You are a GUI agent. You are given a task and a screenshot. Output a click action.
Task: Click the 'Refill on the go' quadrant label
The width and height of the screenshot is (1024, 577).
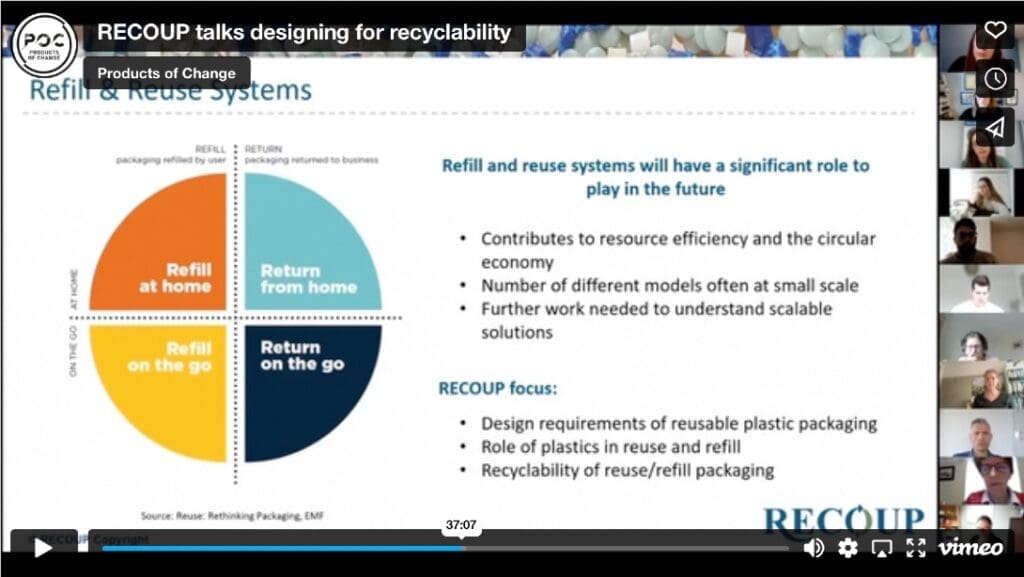point(169,357)
